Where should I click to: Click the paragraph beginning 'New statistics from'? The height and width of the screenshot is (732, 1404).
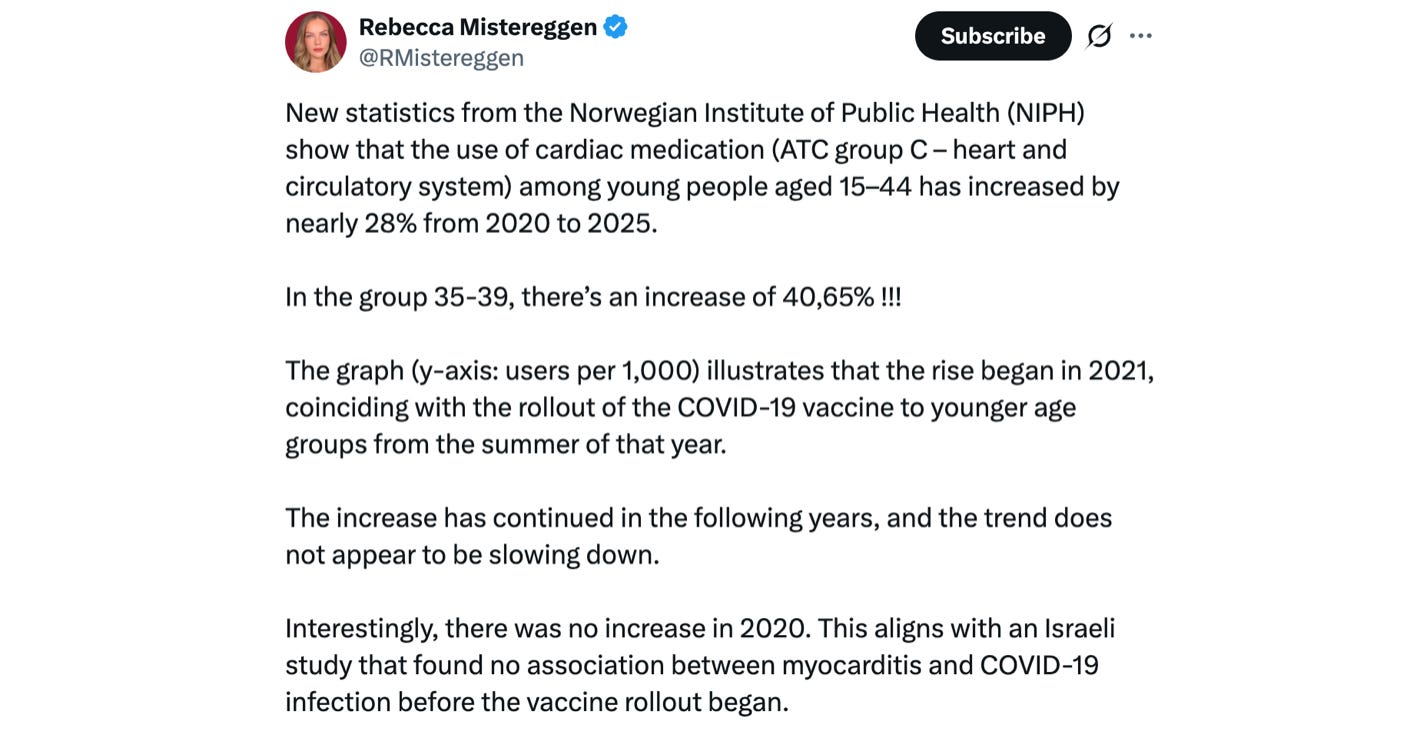pyautogui.click(x=702, y=168)
